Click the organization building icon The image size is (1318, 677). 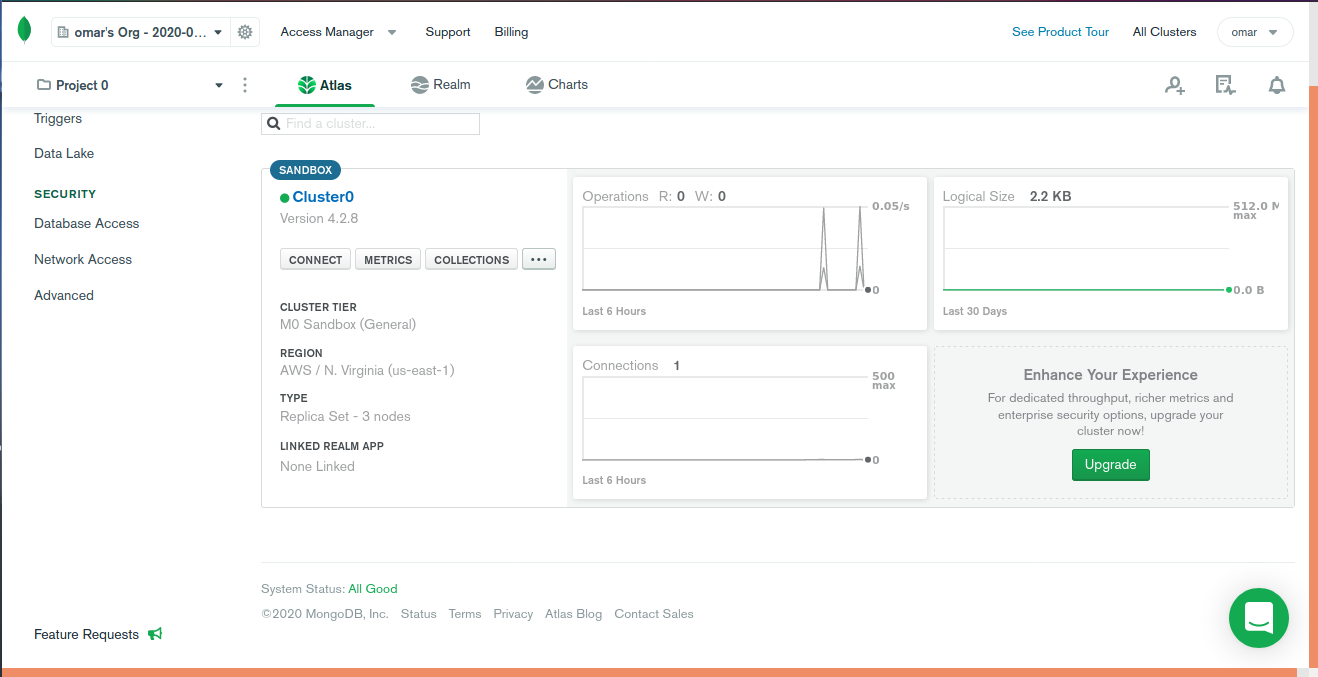tap(64, 32)
